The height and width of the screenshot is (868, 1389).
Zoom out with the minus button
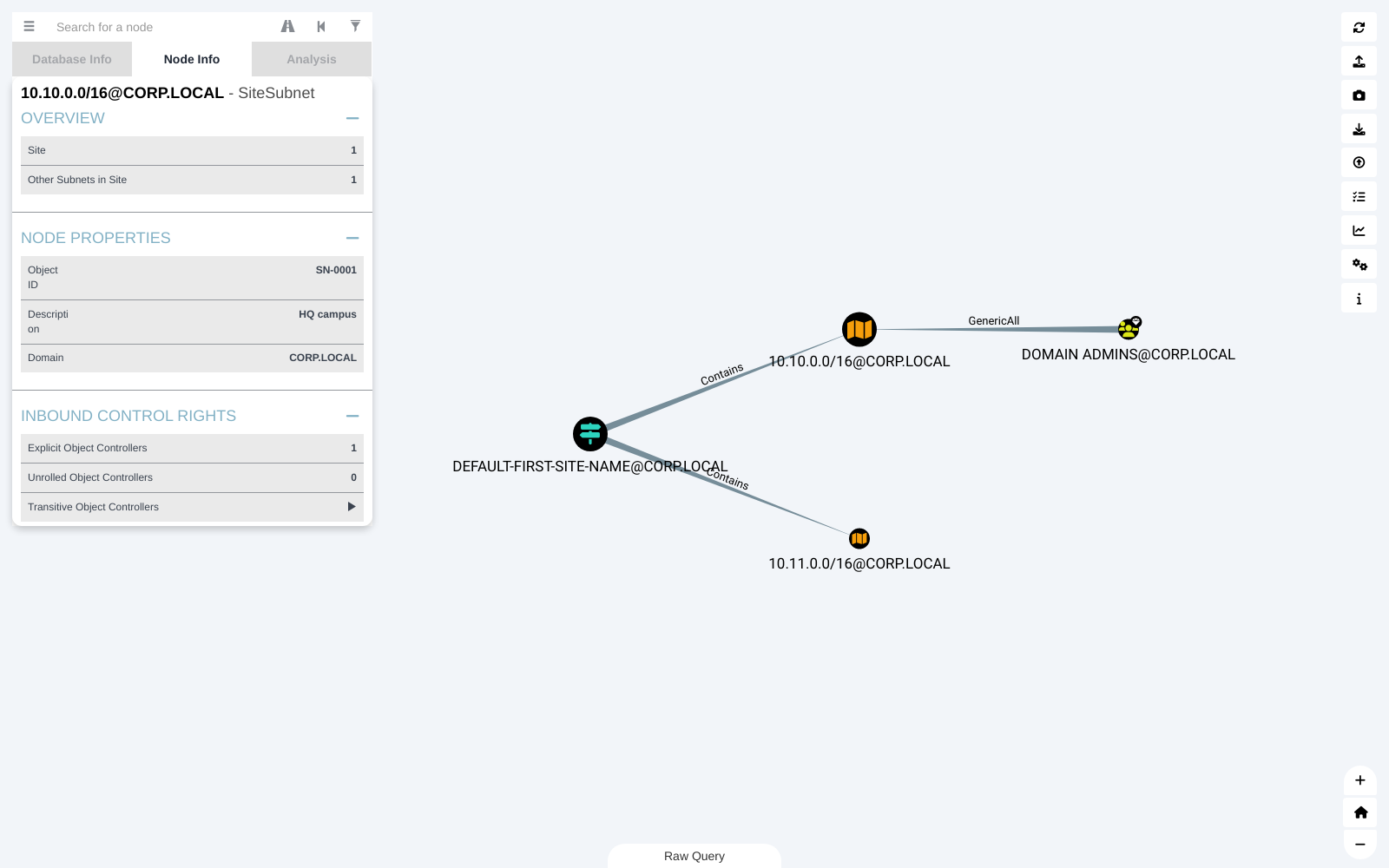tap(1360, 845)
